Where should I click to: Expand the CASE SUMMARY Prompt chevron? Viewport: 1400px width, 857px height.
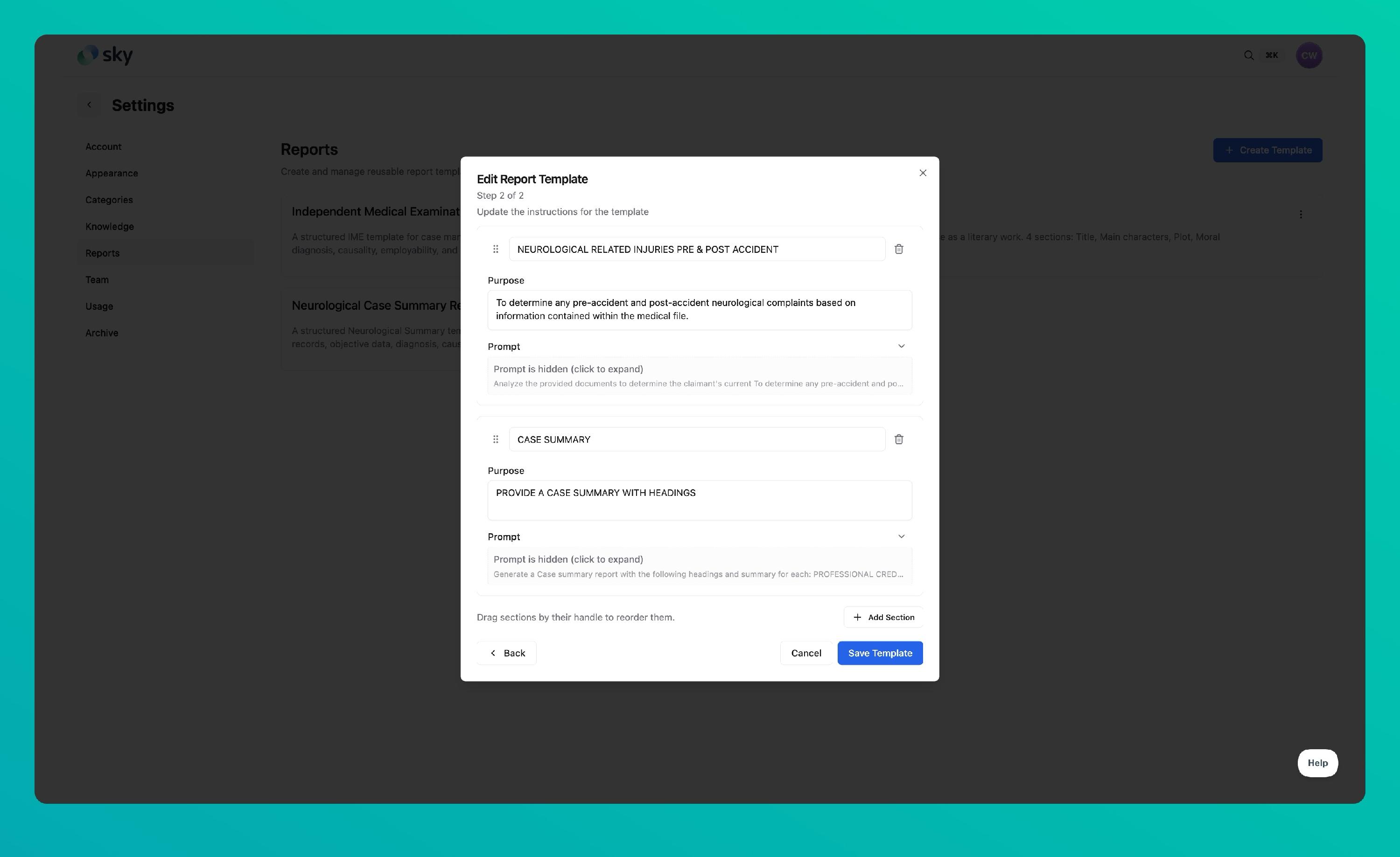(901, 536)
